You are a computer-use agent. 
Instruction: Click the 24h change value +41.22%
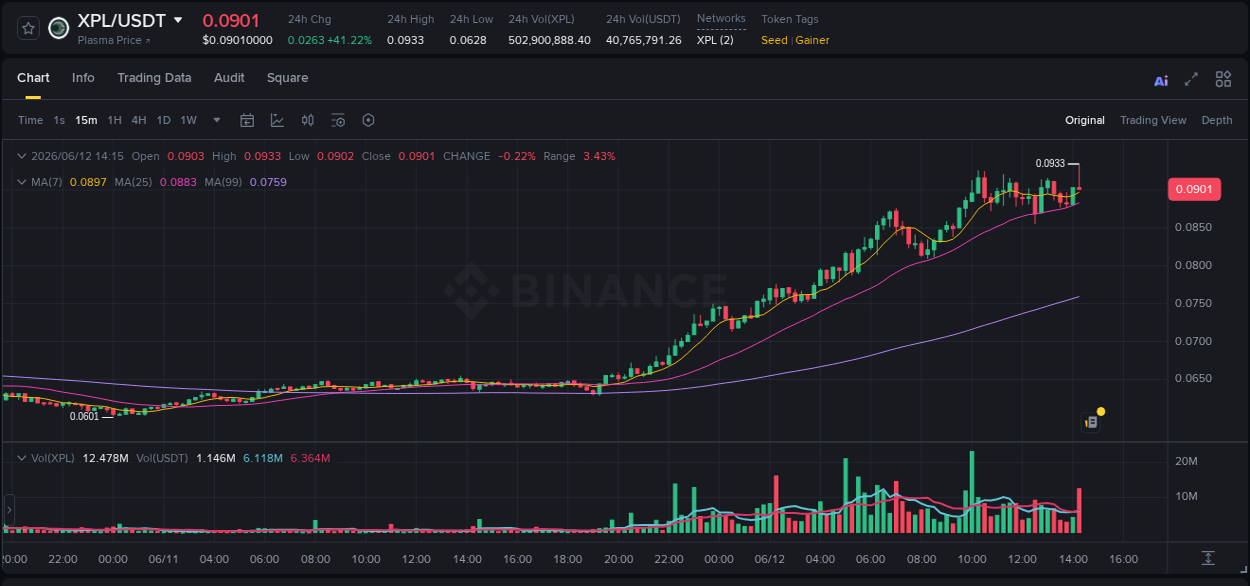pos(350,40)
